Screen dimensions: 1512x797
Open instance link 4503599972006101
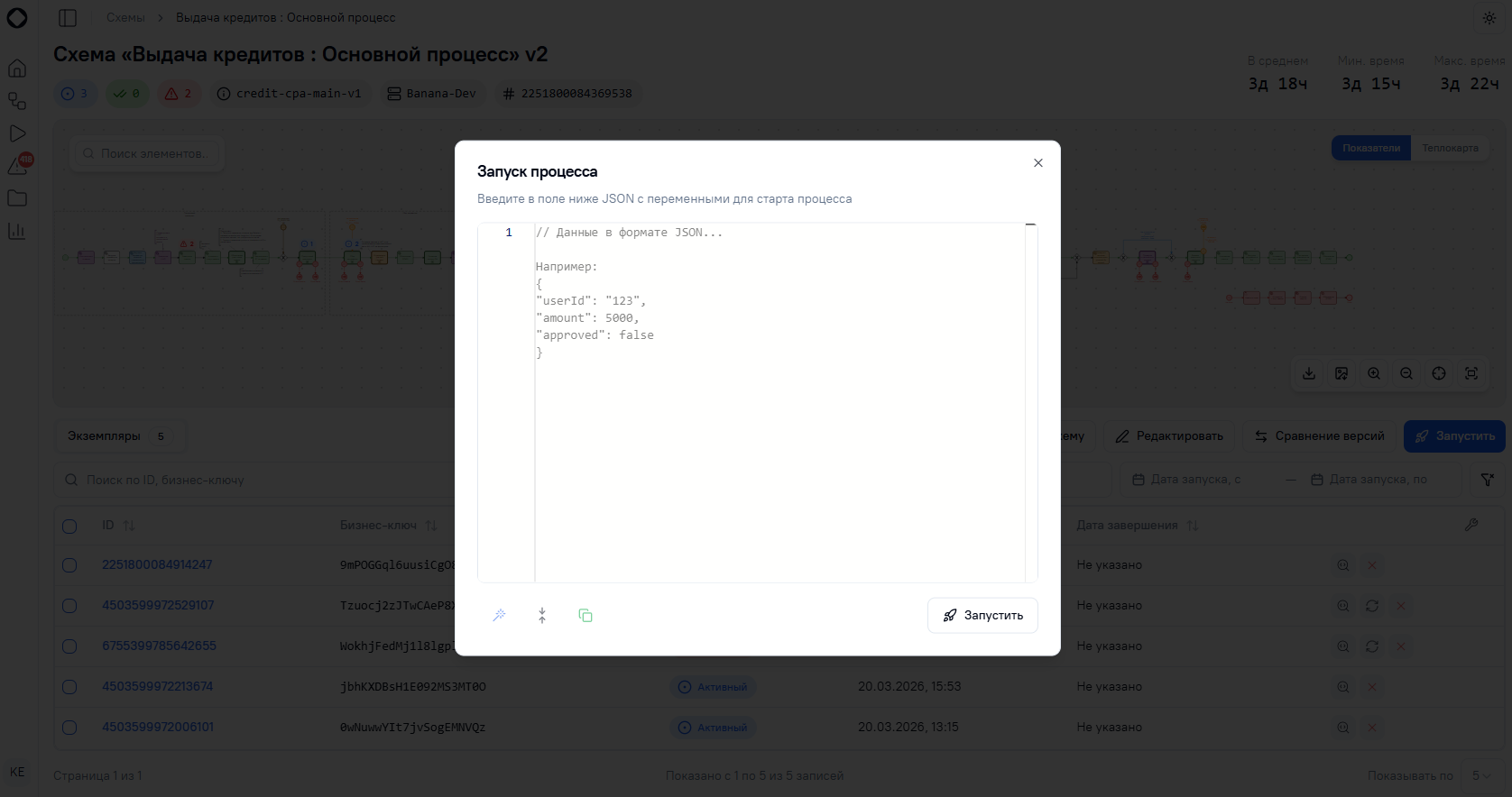pyautogui.click(x=158, y=727)
